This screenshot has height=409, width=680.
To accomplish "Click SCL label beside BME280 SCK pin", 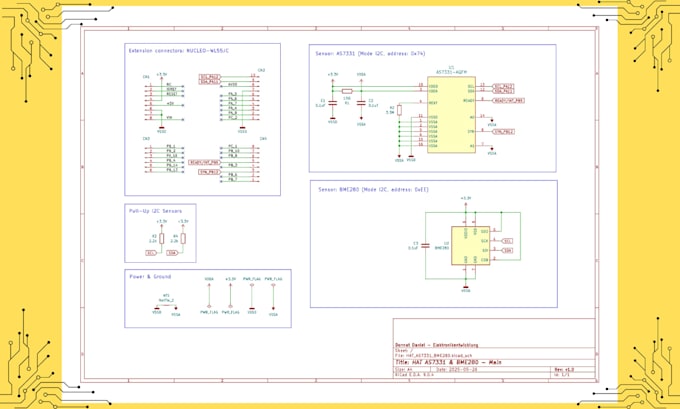I will [x=507, y=241].
